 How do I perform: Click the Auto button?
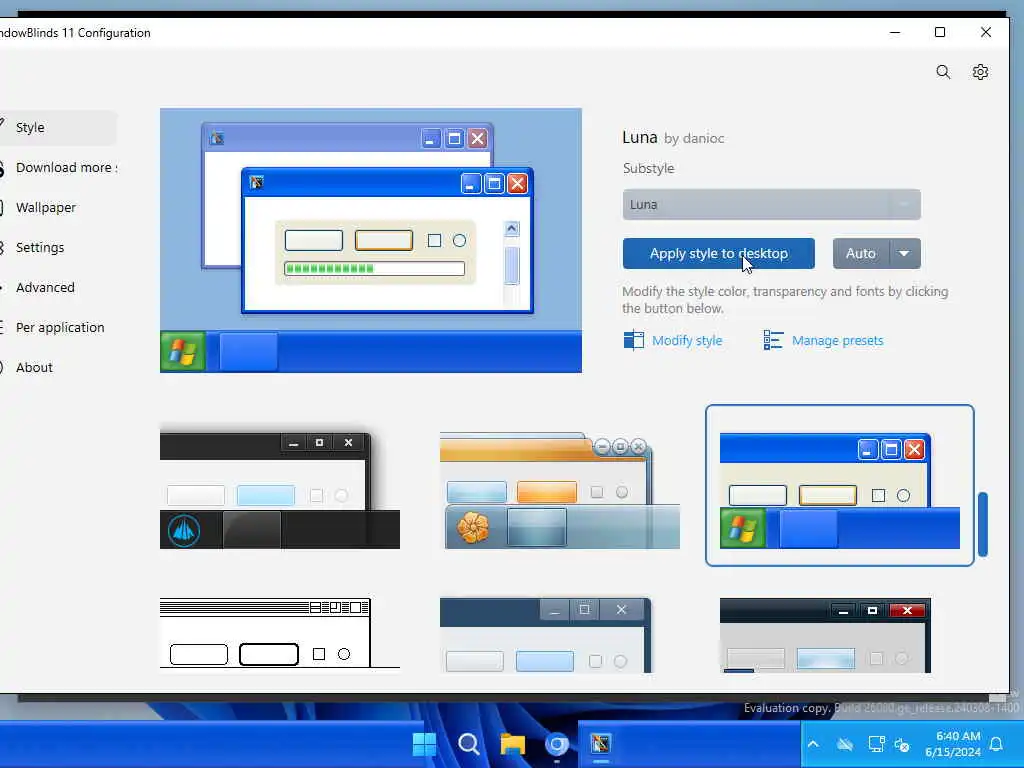pyautogui.click(x=860, y=253)
